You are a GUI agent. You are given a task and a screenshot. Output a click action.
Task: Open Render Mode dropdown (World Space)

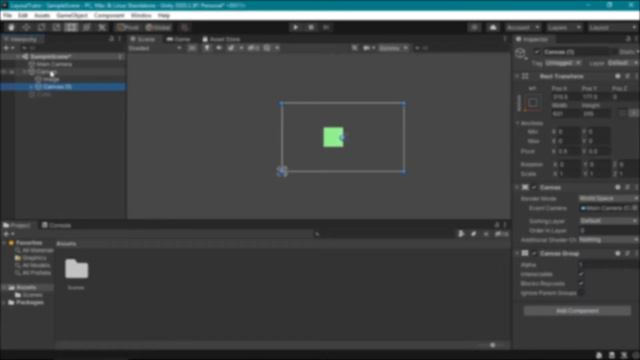coord(609,198)
